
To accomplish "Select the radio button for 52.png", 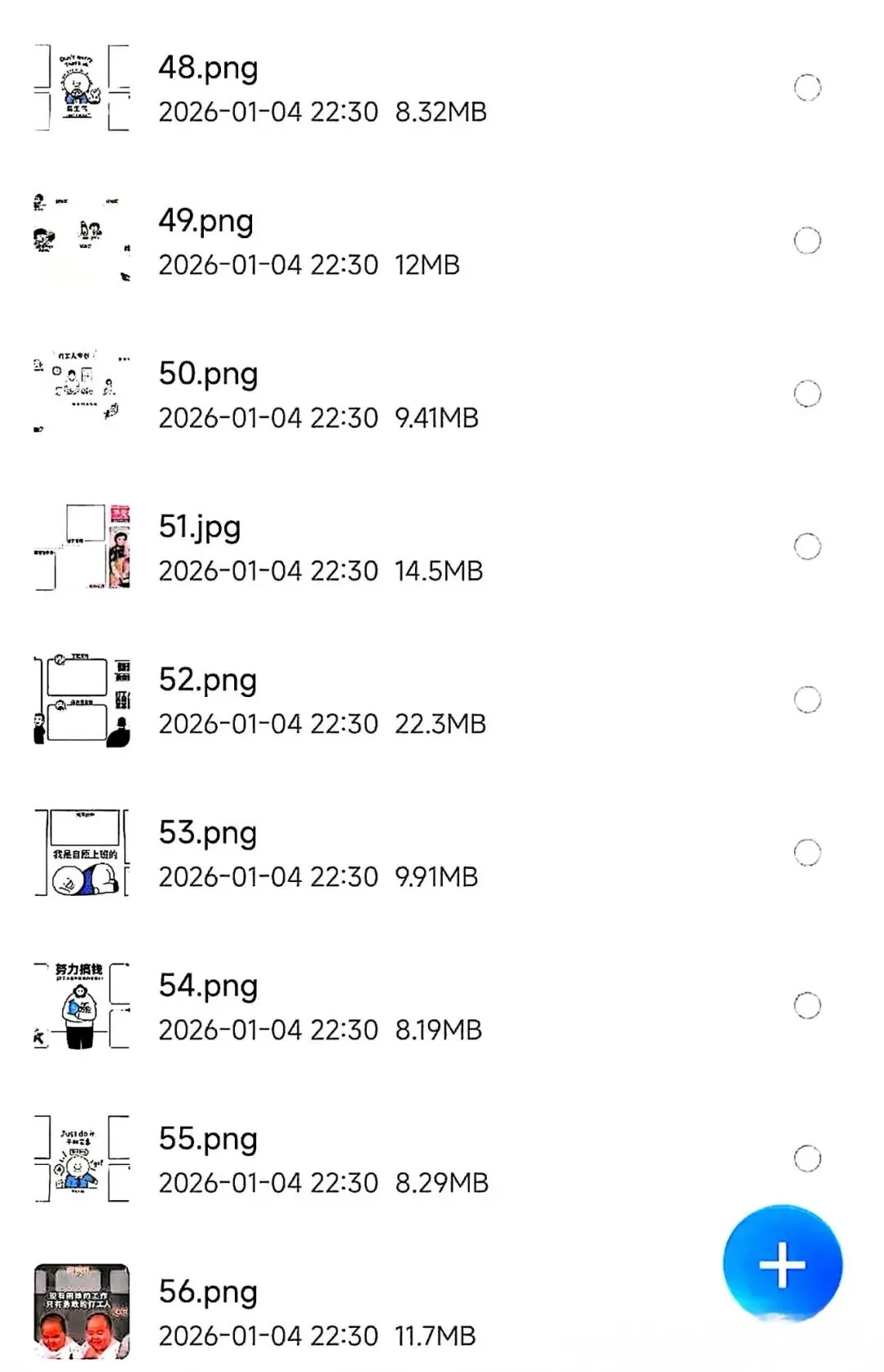I will coord(807,699).
